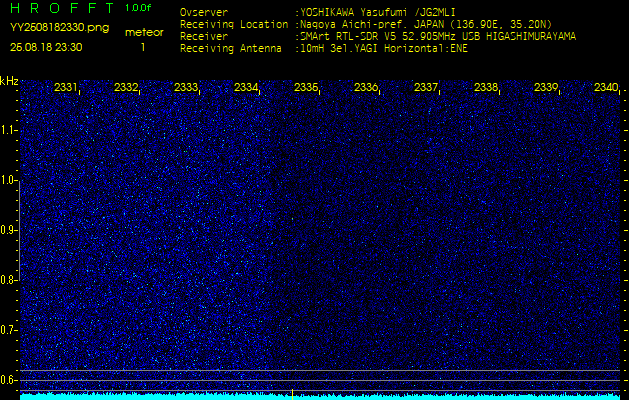This screenshot has height=400, width=629.
Task: Click the 0.6 frequency axis label
Action: (8, 380)
